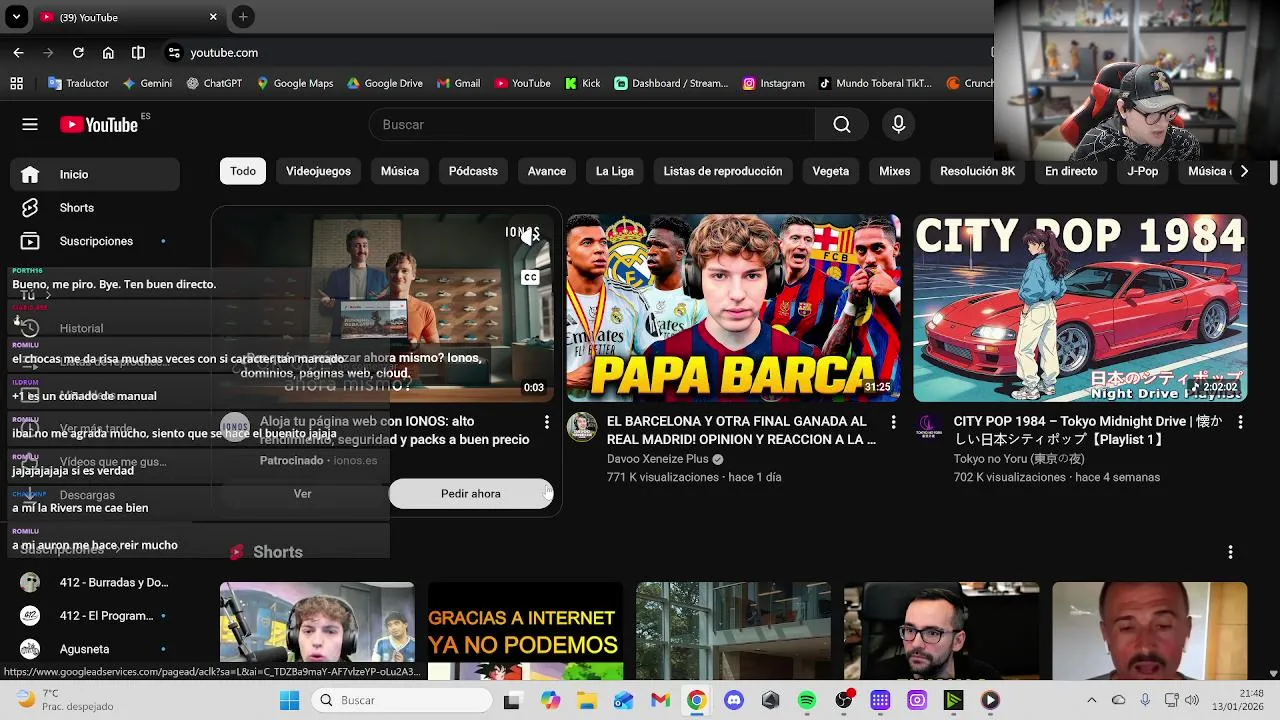Click the Pedir ahora ad button
This screenshot has width=1280, height=720.
[x=471, y=493]
